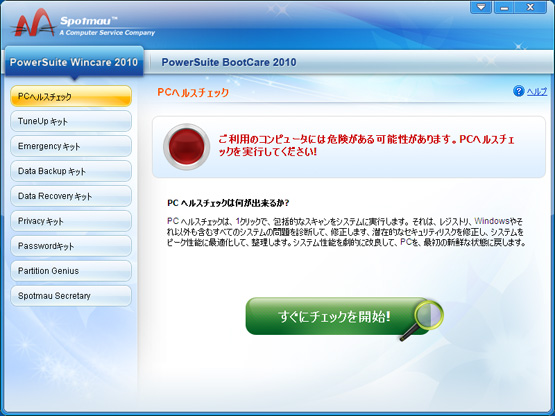This screenshot has height=416, width=555.
Task: Open the Password キット section
Action: tap(71, 246)
